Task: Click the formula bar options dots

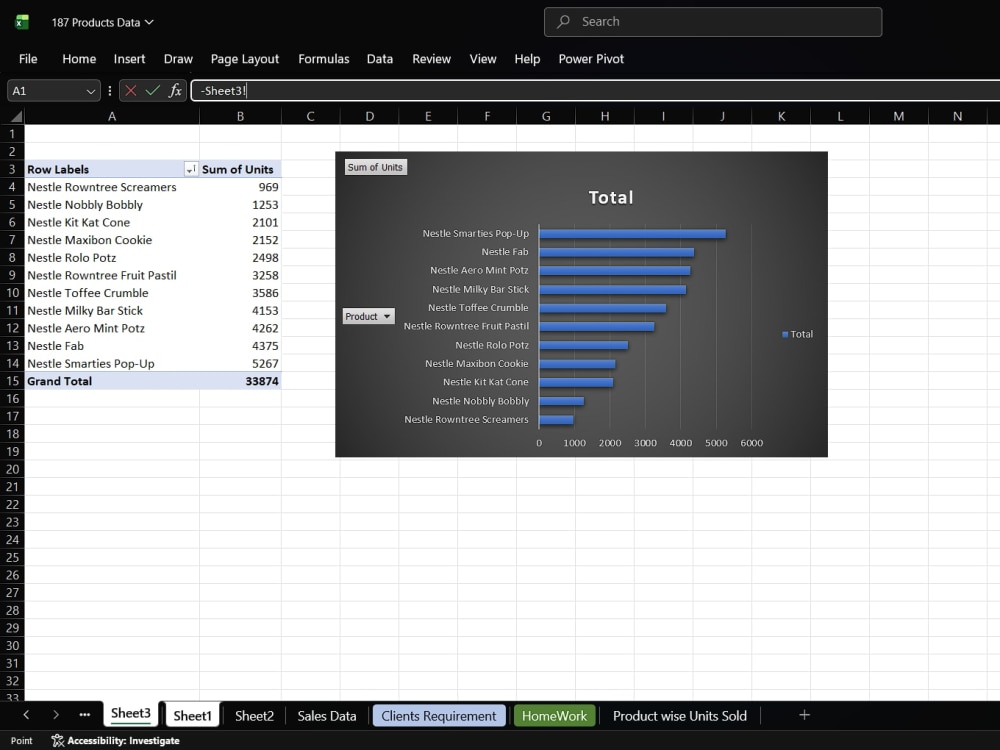Action: (110, 91)
